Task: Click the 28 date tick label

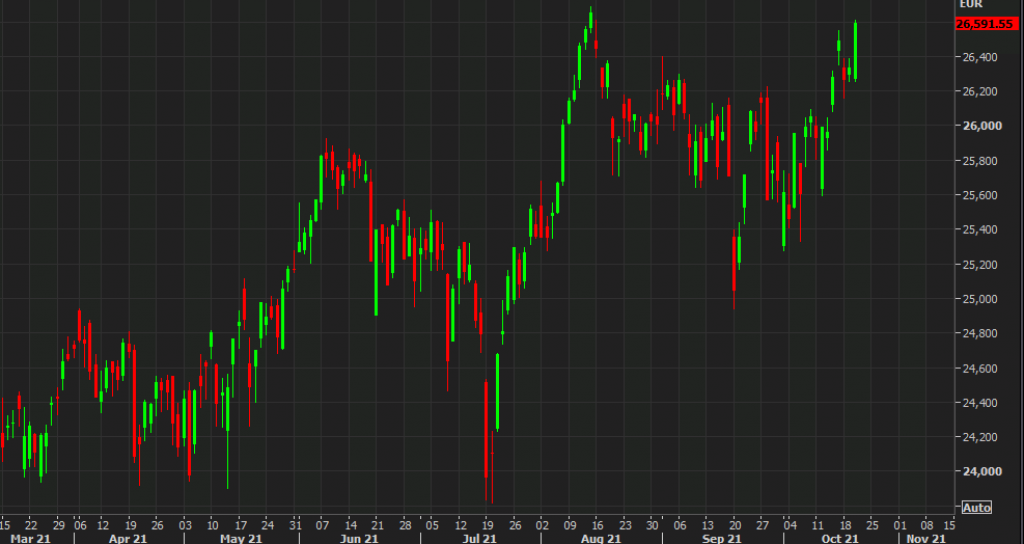Action: tap(405, 524)
